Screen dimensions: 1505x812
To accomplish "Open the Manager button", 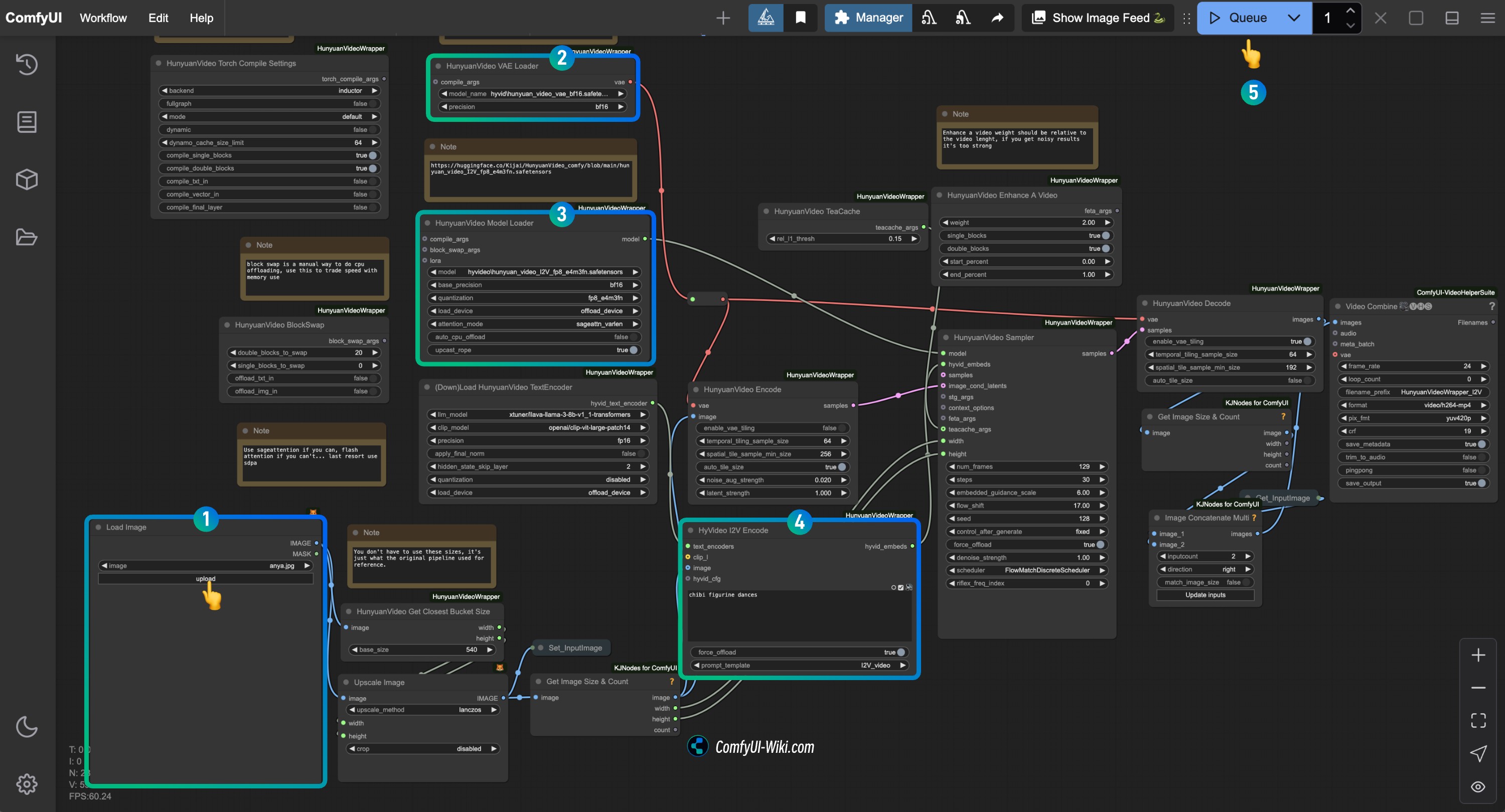I will [x=868, y=18].
